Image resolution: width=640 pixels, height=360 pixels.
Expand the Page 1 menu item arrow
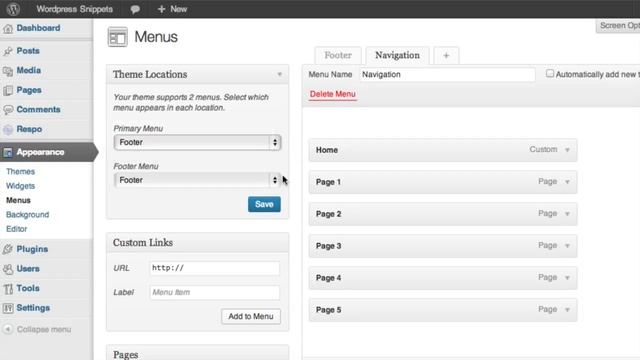coord(567,182)
